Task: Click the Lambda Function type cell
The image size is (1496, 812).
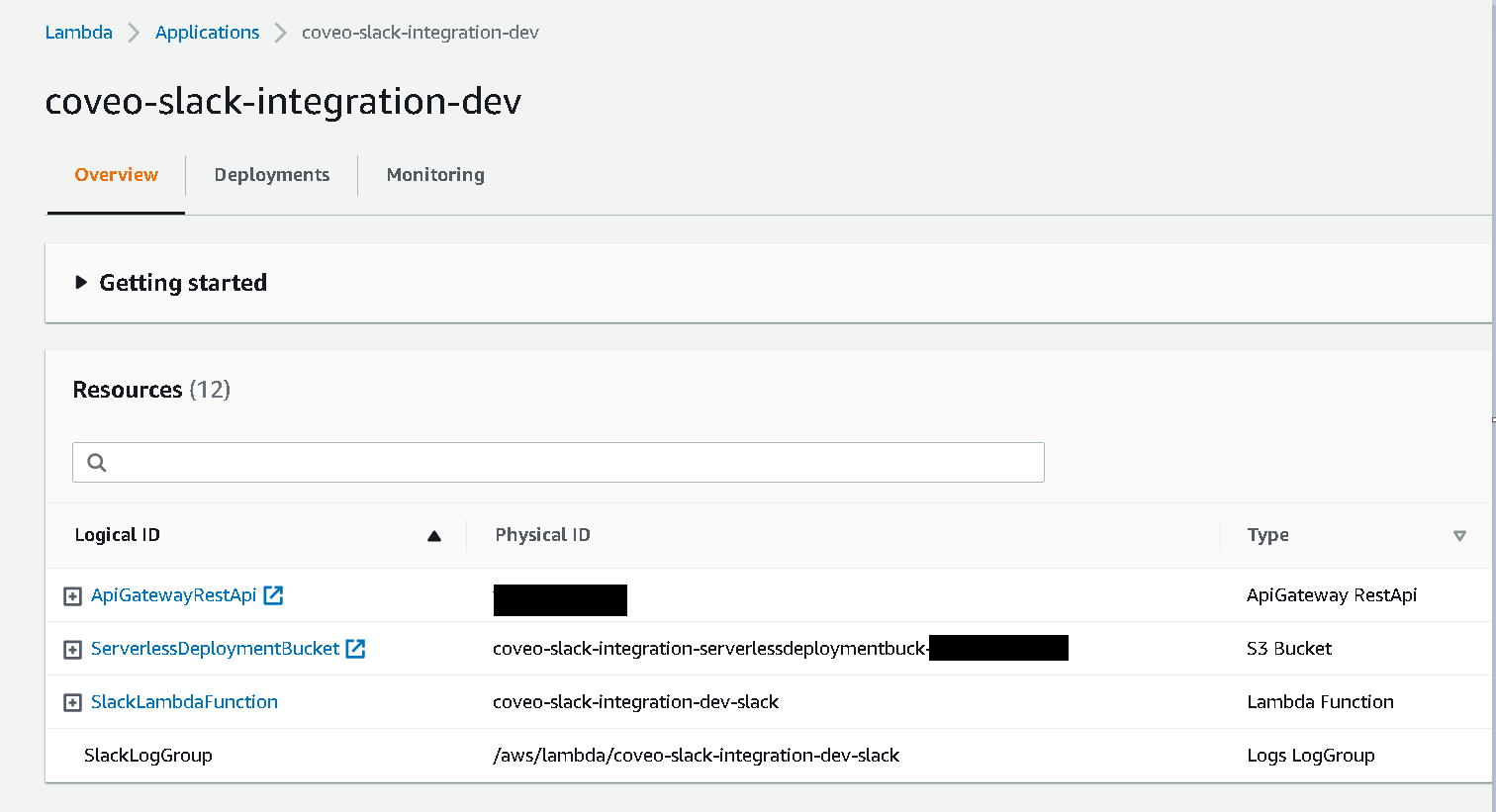Action: pos(1320,702)
